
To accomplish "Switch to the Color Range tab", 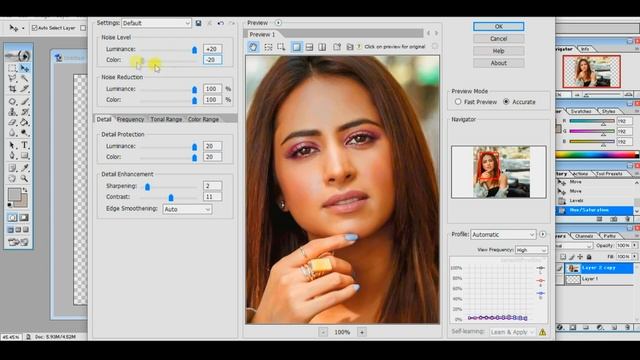I will (x=203, y=119).
